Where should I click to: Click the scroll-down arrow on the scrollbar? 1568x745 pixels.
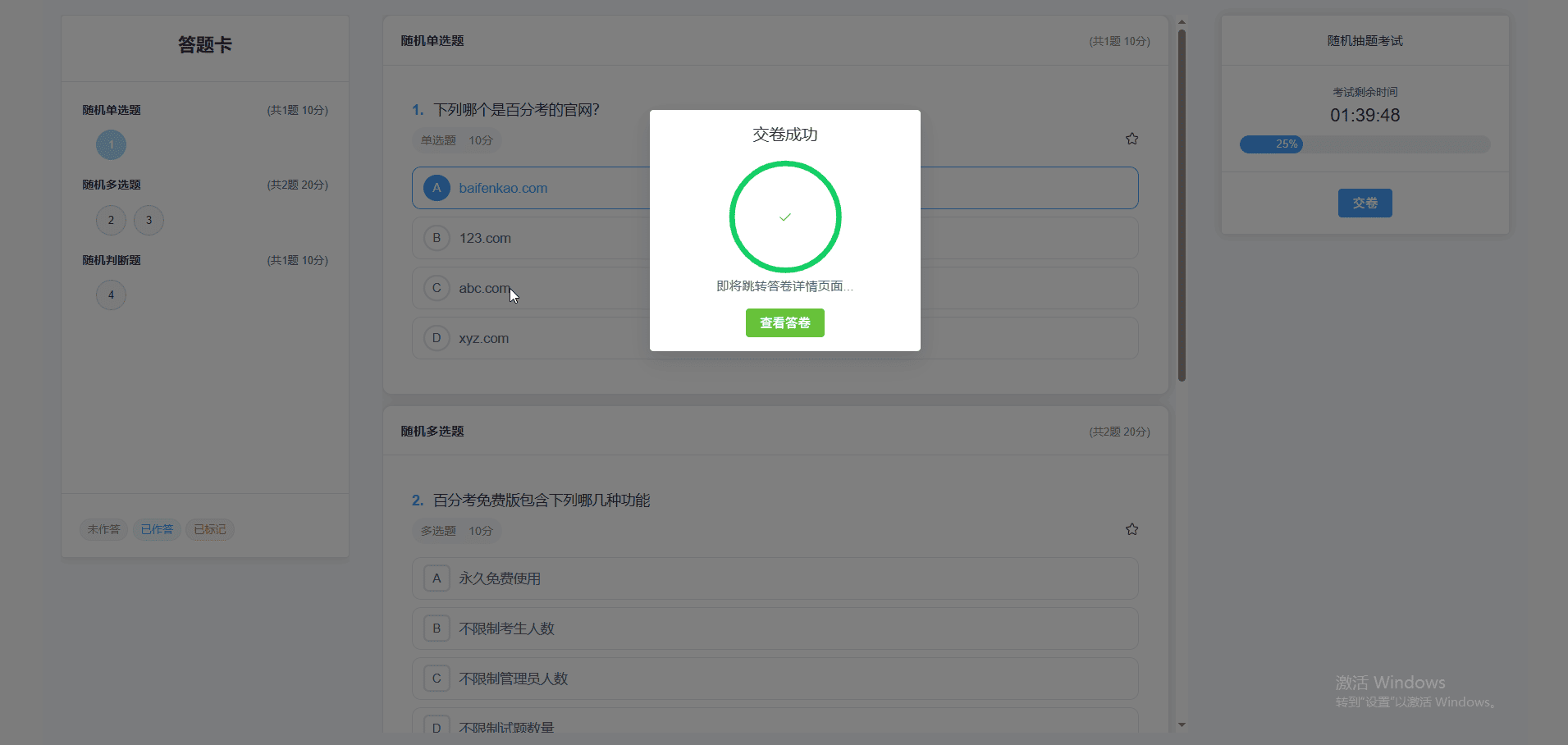[x=1182, y=724]
